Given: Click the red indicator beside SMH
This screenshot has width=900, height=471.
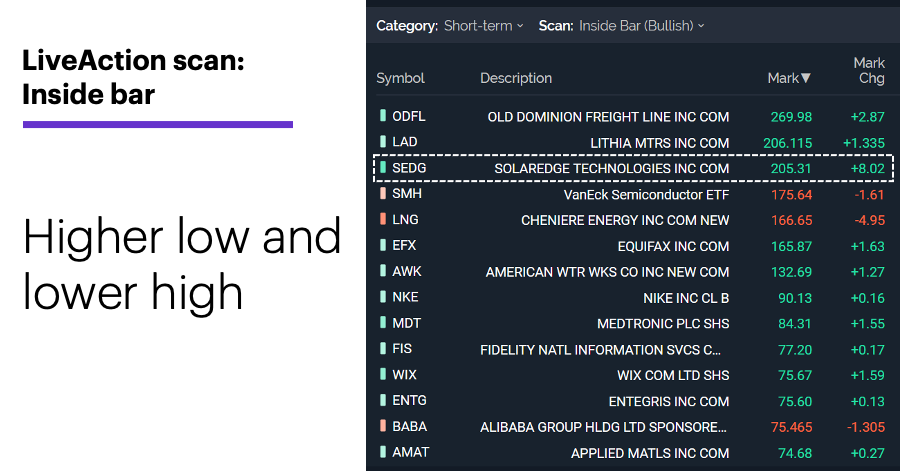Looking at the screenshot, I should 383,193.
